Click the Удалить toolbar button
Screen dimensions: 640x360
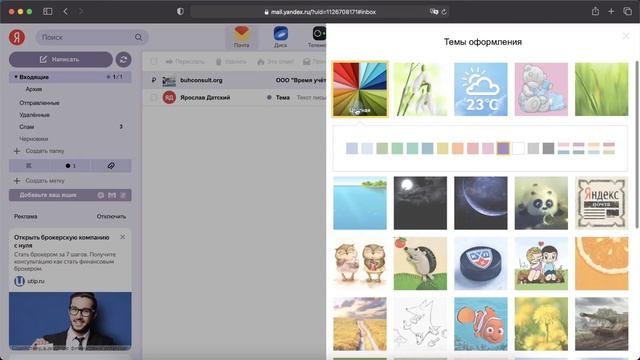click(231, 62)
